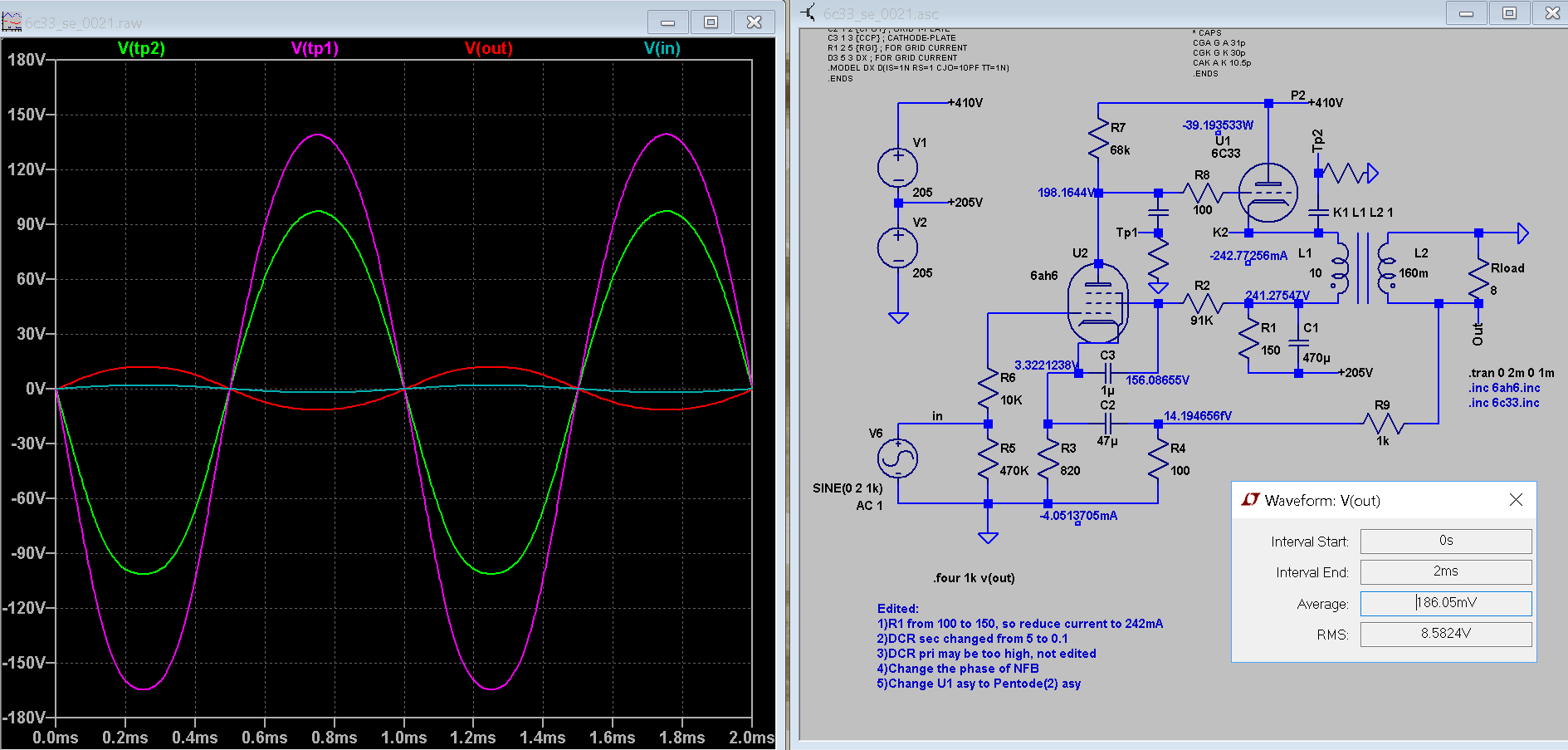Click the Interval End field
The height and width of the screenshot is (750, 1568).
pyautogui.click(x=1446, y=571)
